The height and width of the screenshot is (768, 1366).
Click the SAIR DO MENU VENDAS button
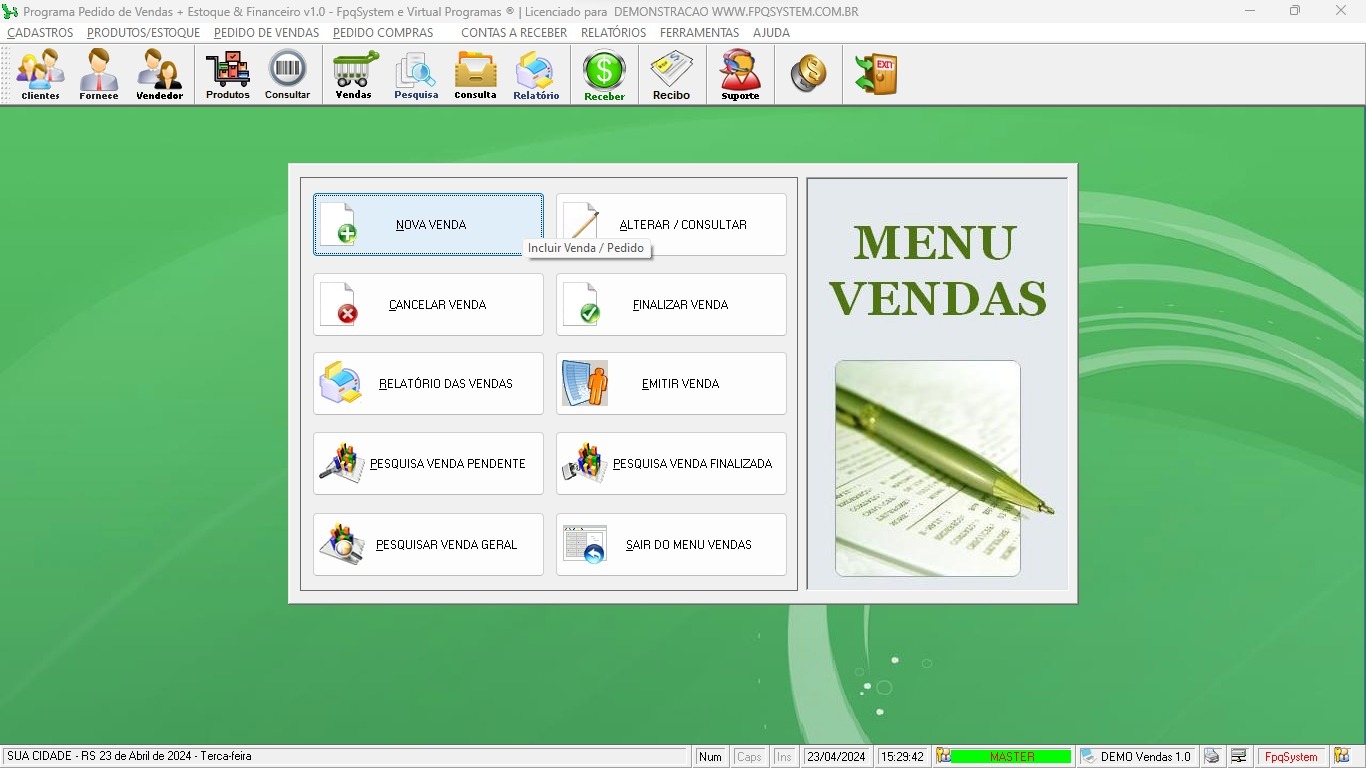671,545
